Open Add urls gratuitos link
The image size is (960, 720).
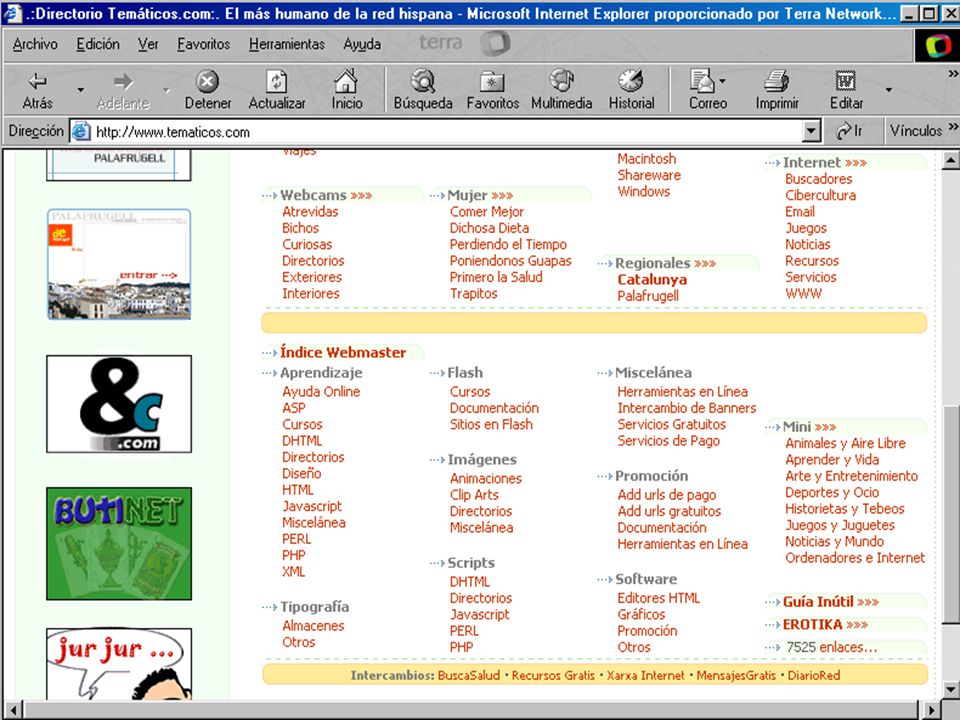[x=669, y=511]
